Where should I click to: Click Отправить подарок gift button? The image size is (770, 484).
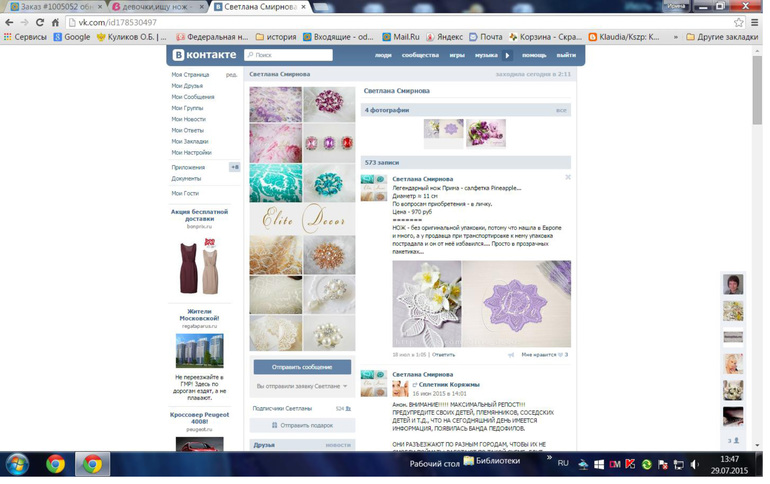pyautogui.click(x=302, y=425)
